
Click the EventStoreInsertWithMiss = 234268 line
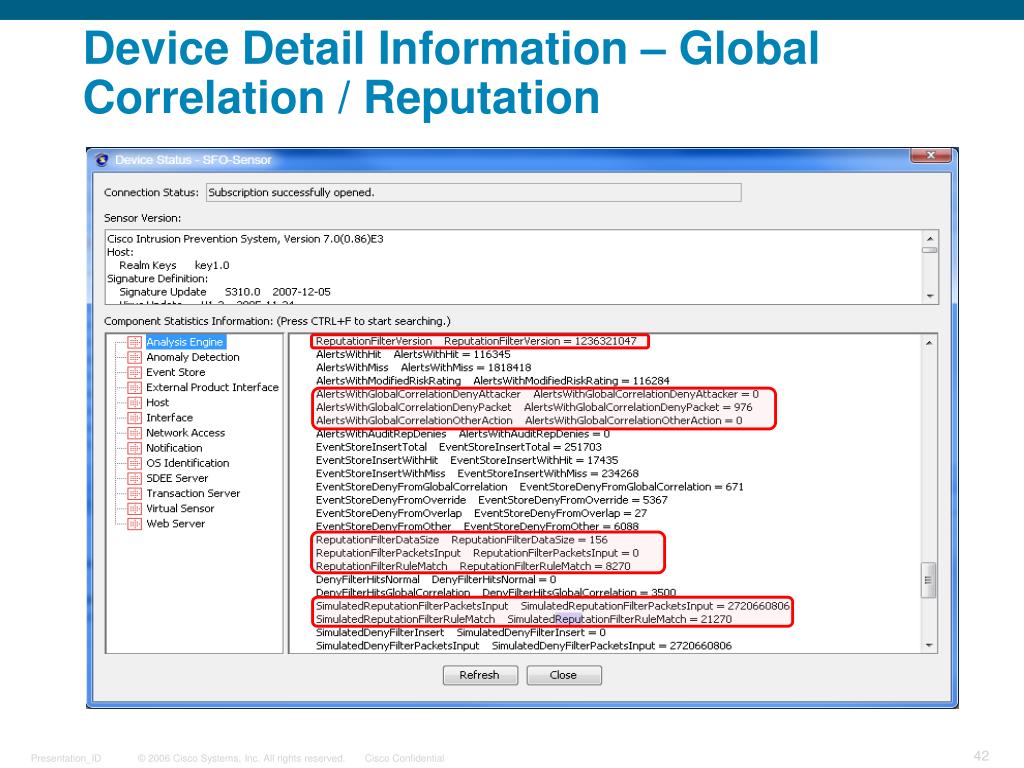click(477, 473)
